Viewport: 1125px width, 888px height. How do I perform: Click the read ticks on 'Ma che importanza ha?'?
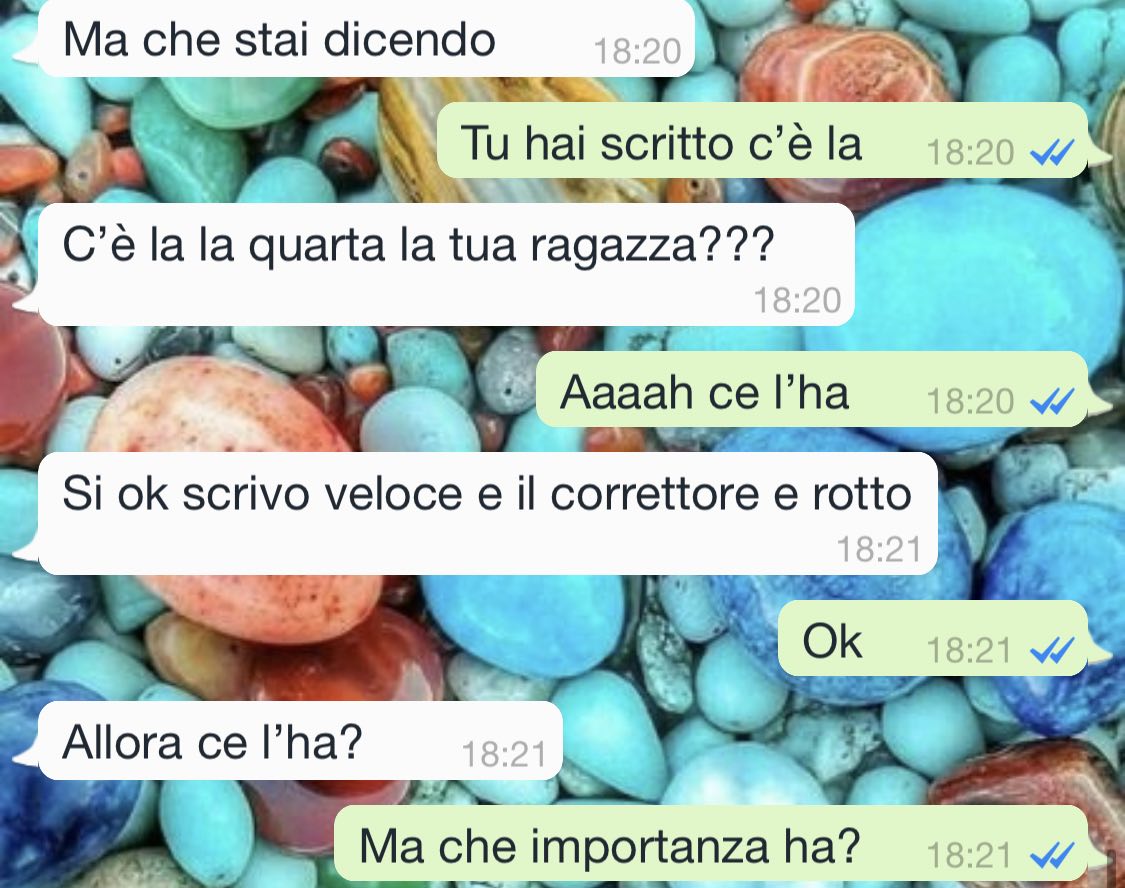click(1052, 855)
